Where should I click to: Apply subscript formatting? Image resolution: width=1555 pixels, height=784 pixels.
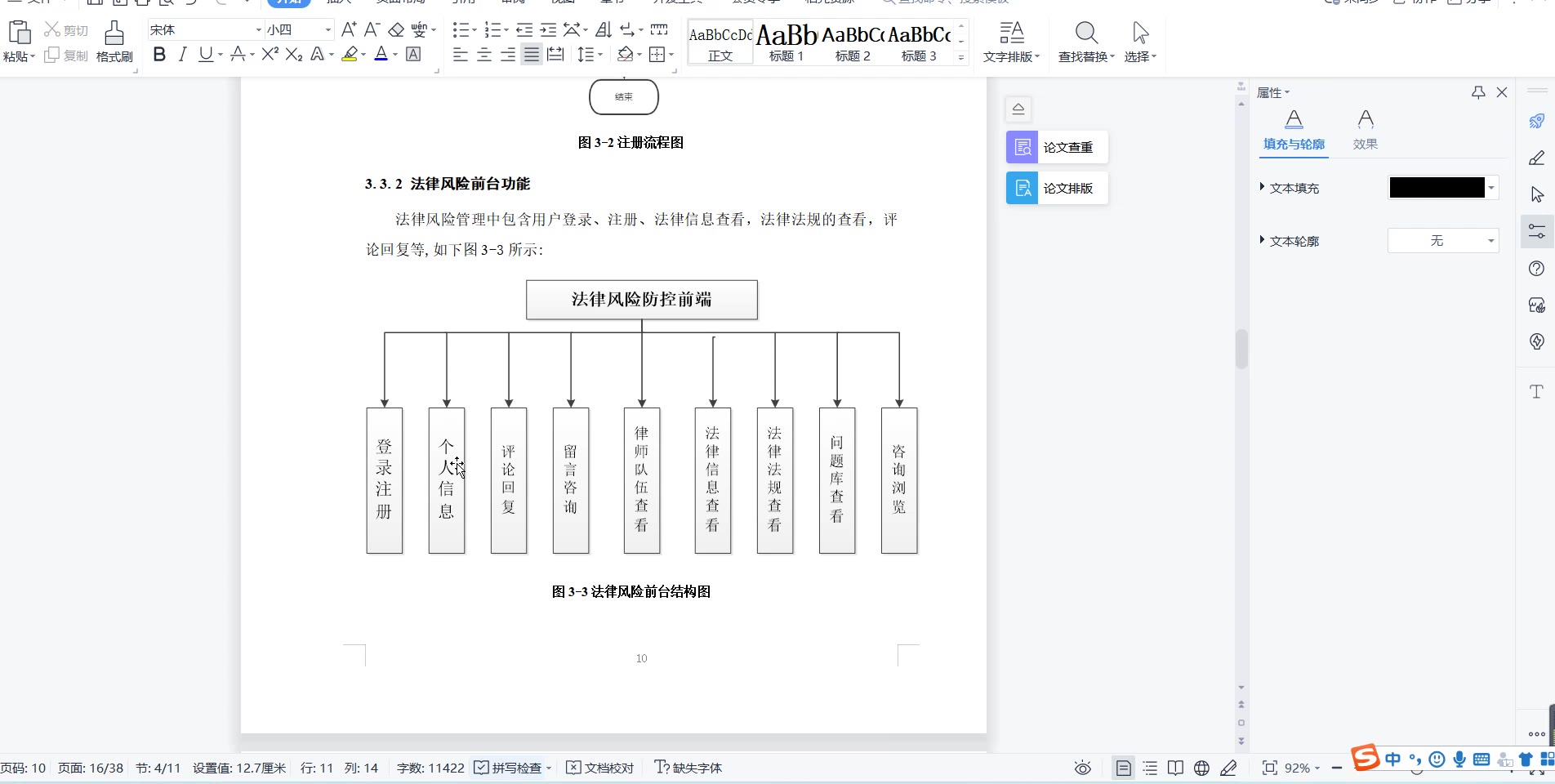(x=294, y=54)
